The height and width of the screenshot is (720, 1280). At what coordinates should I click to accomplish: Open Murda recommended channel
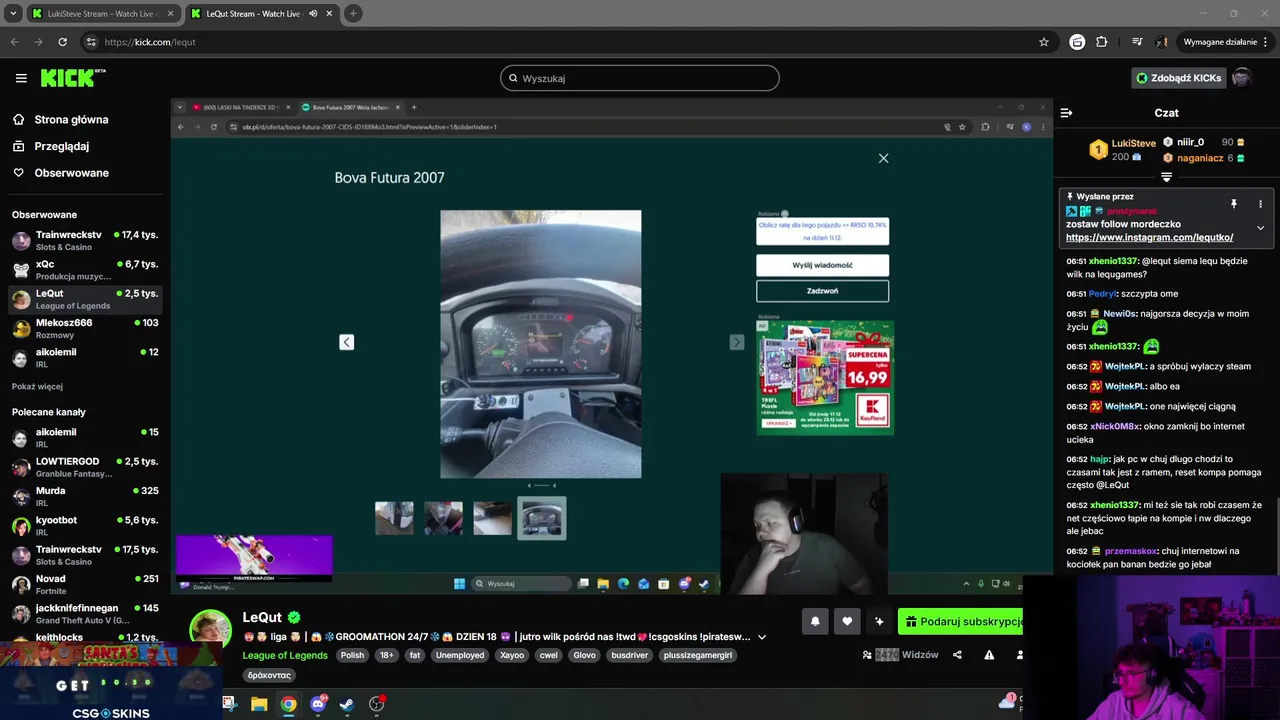click(85, 496)
